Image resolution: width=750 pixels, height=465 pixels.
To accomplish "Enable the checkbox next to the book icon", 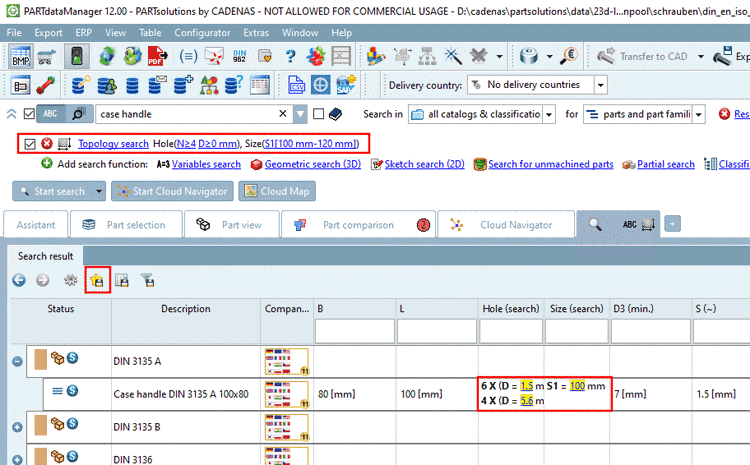I will 318,114.
